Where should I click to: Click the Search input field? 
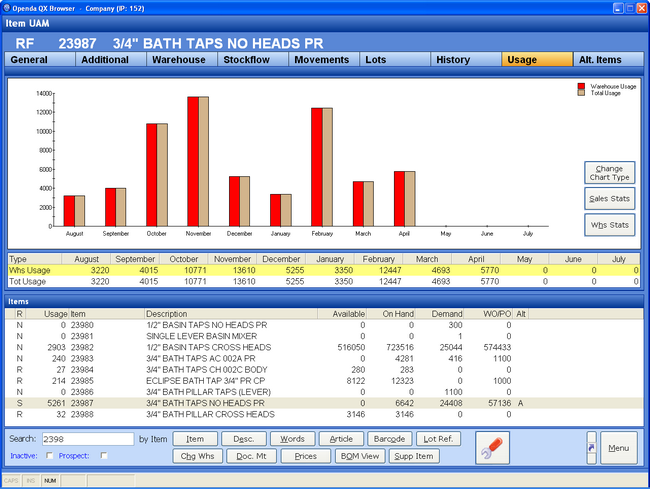click(88, 439)
